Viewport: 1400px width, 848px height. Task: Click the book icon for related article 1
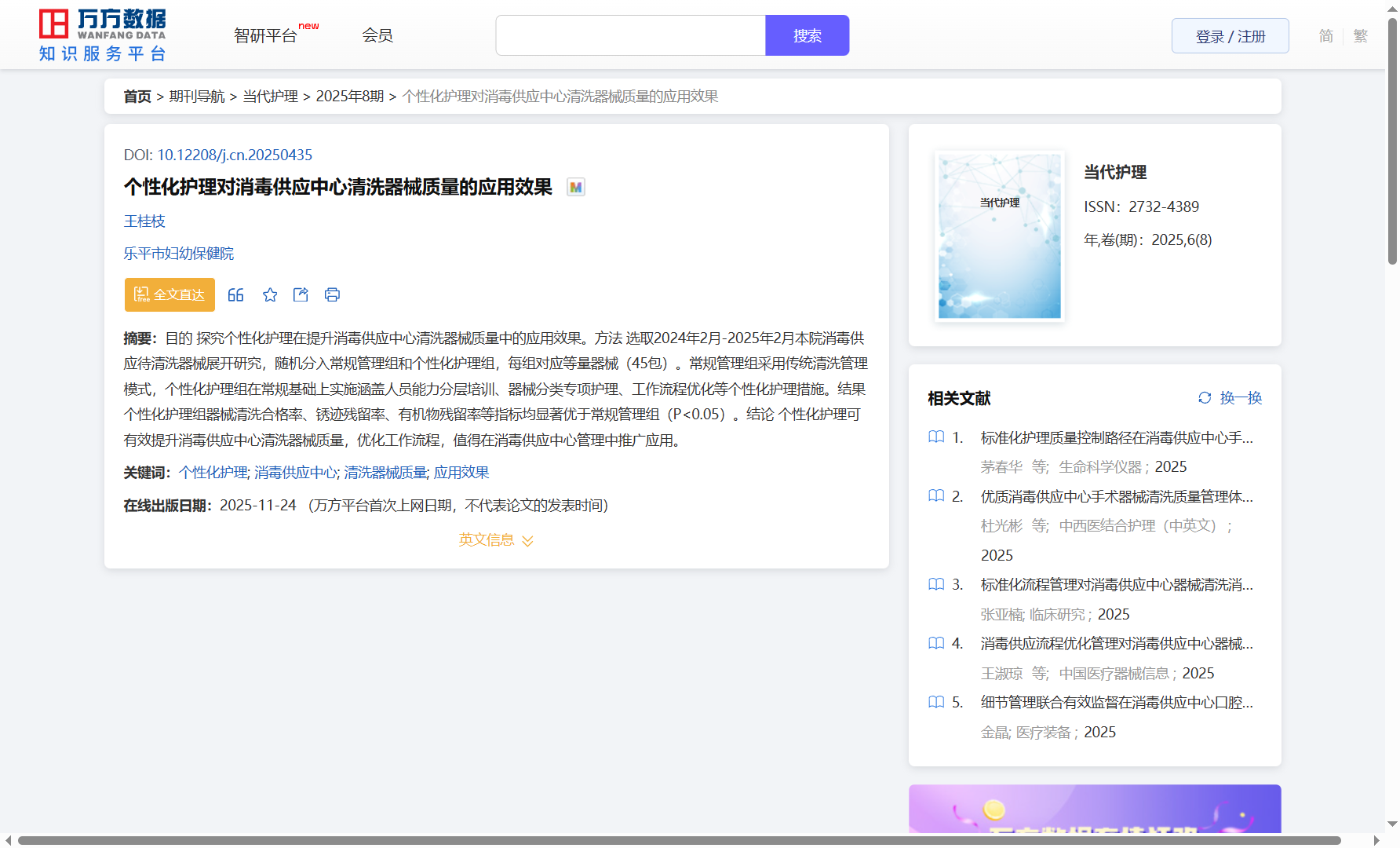click(936, 437)
